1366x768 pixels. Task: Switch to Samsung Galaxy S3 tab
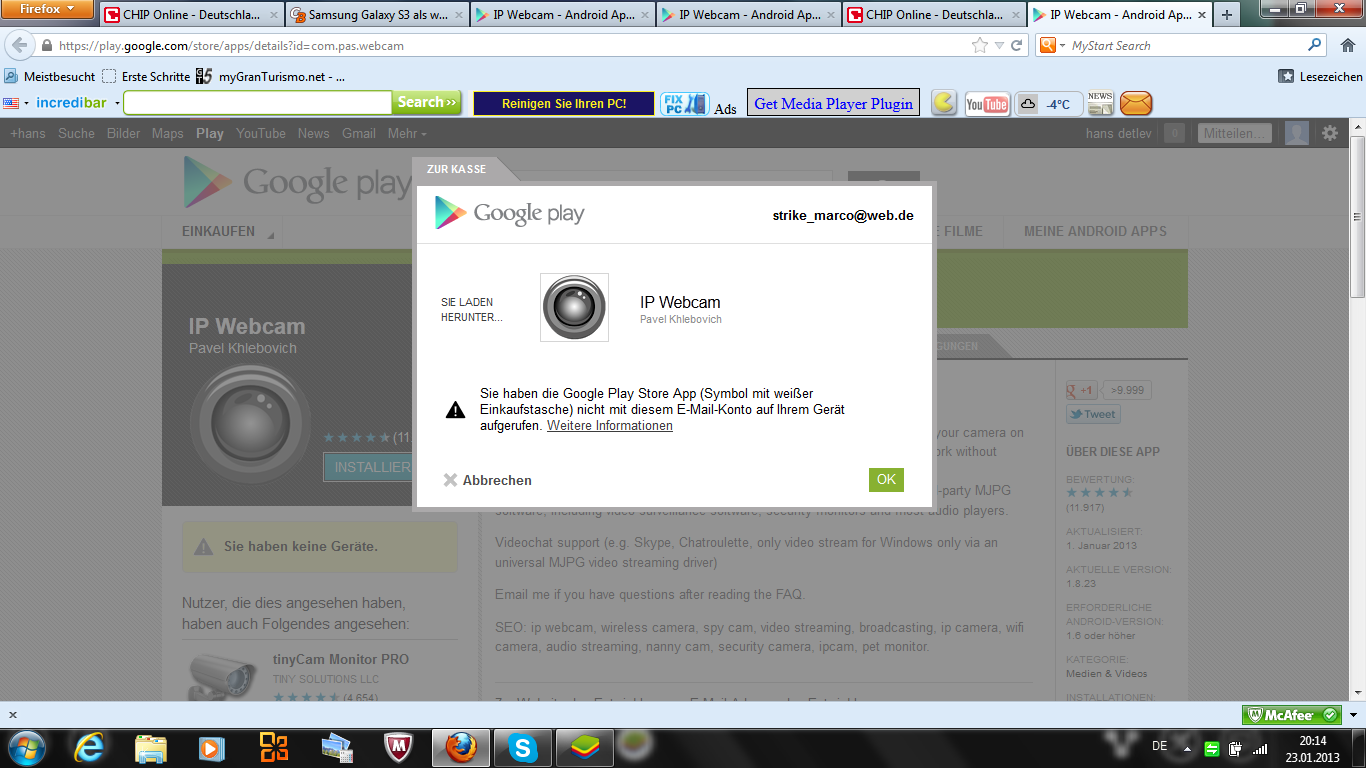pyautogui.click(x=378, y=15)
